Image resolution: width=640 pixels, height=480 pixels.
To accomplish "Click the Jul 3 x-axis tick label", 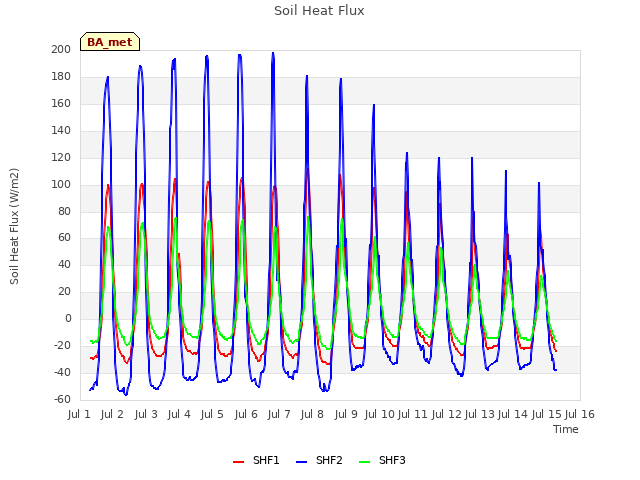I will (146, 414).
